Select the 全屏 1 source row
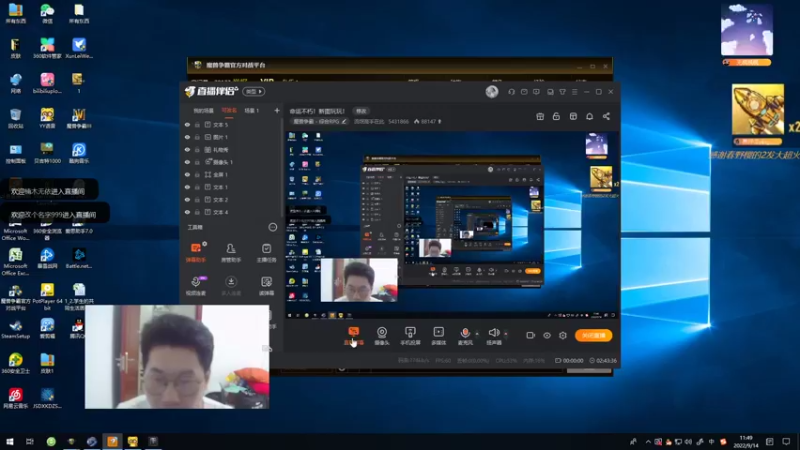Screen dimensions: 800x450 click(x=231, y=174)
